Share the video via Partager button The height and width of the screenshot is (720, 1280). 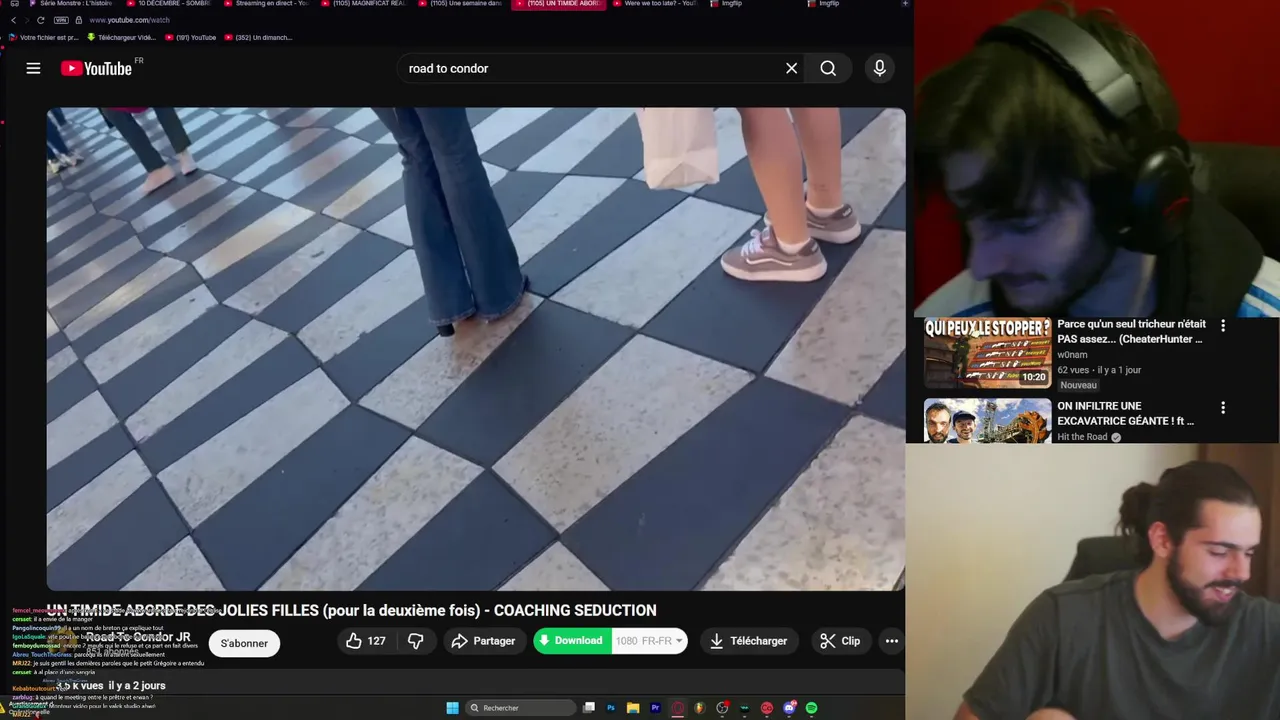[x=483, y=641]
